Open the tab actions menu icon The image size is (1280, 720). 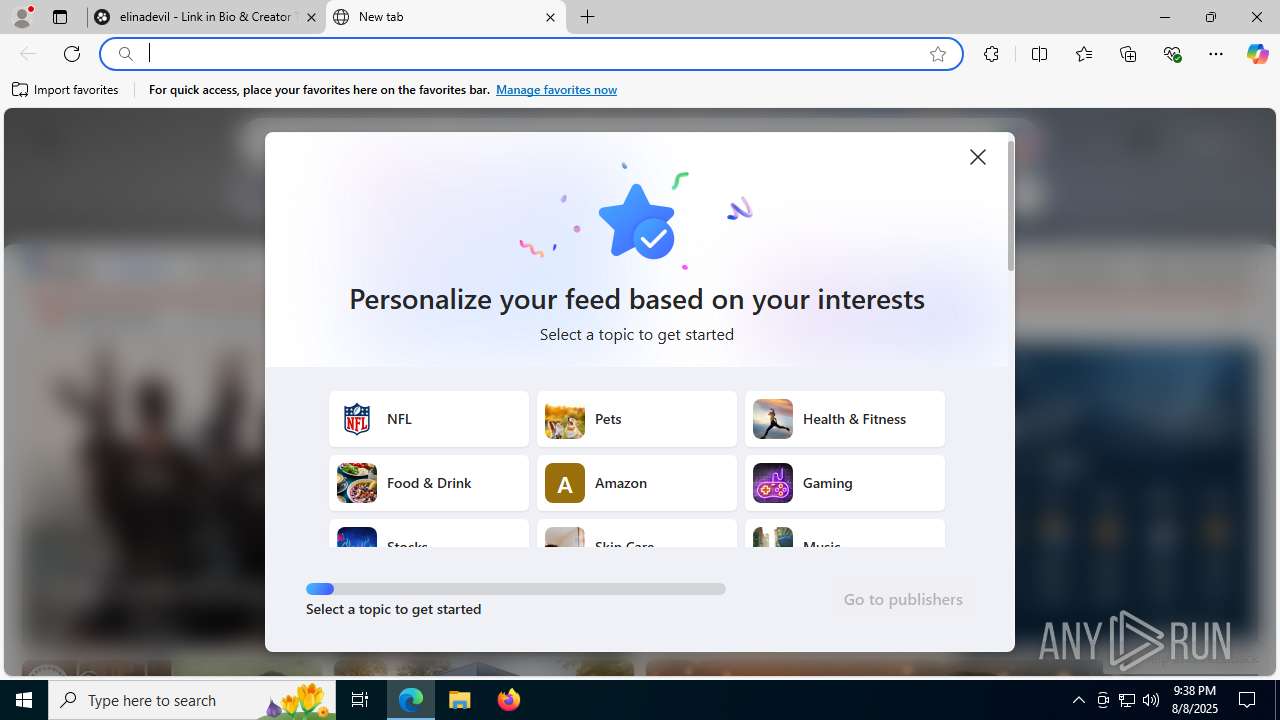click(60, 17)
